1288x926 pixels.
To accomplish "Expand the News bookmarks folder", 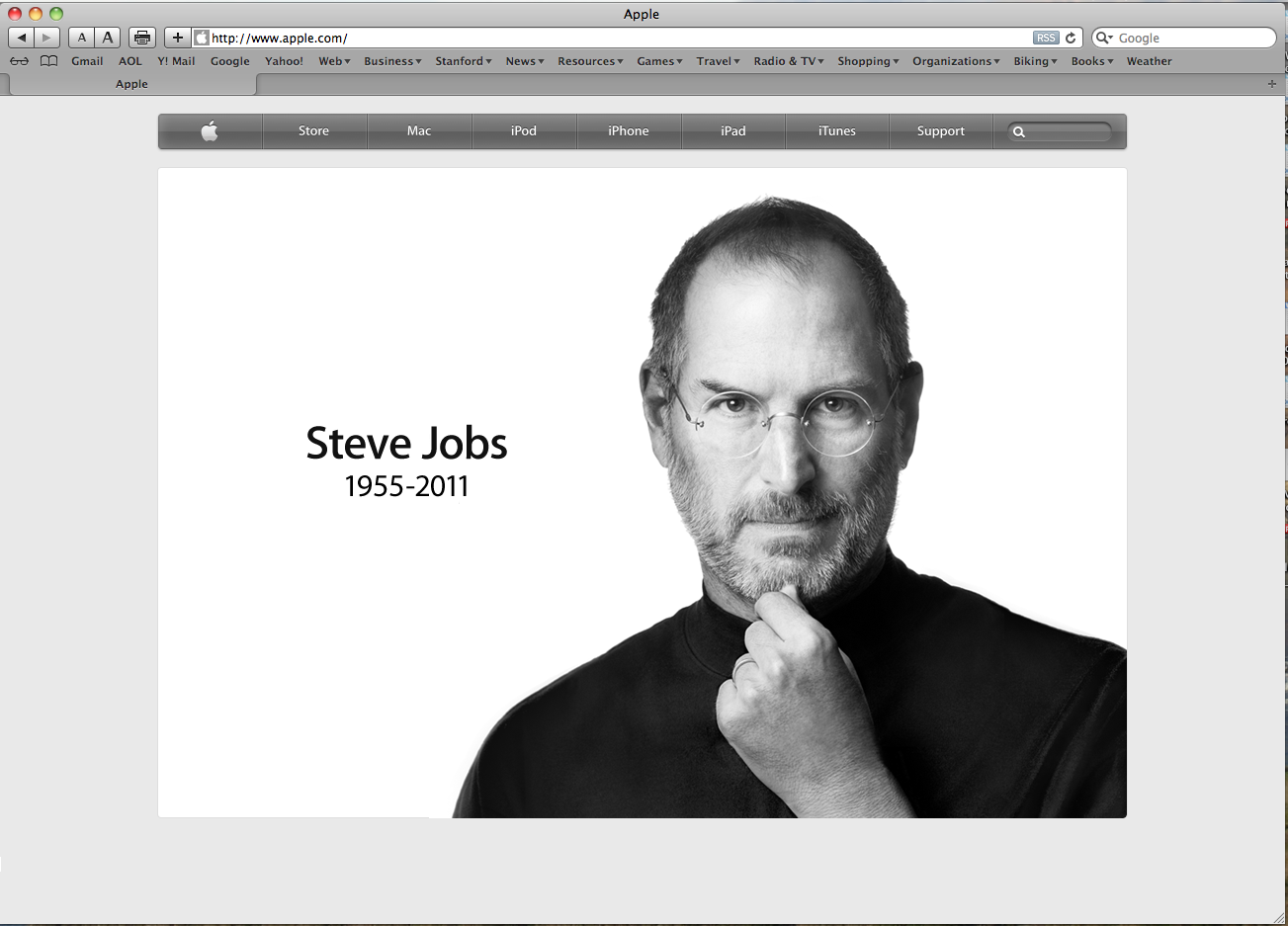I will tap(524, 61).
